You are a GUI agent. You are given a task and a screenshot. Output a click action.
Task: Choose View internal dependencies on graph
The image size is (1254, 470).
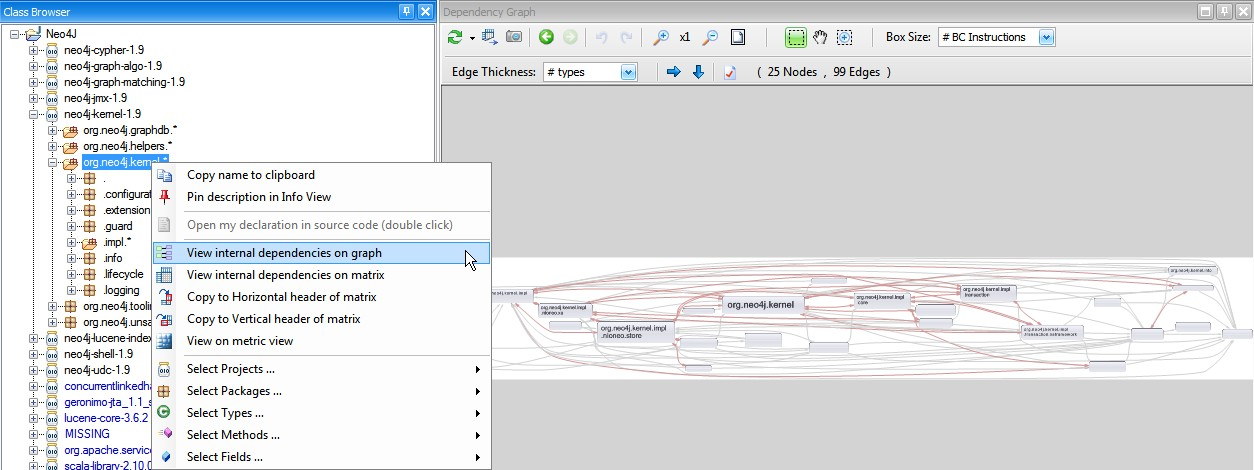tap(322, 253)
